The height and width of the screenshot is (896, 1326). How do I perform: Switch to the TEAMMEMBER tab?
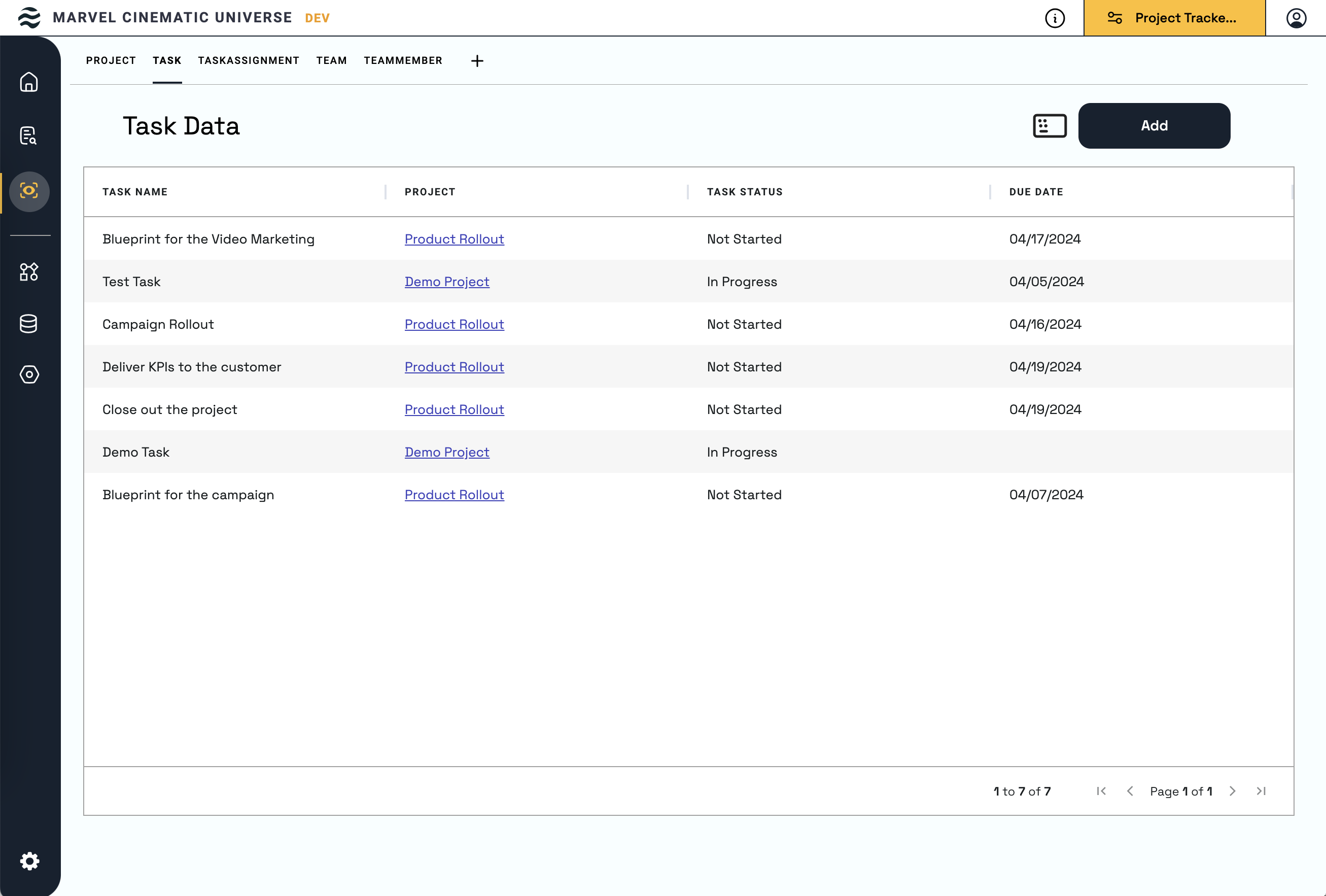tap(403, 60)
